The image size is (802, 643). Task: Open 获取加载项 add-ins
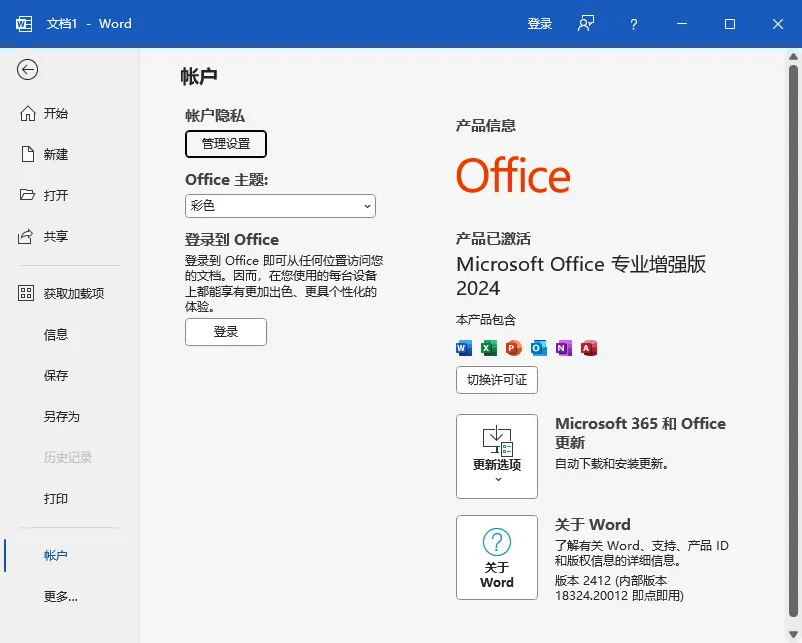click(70, 294)
